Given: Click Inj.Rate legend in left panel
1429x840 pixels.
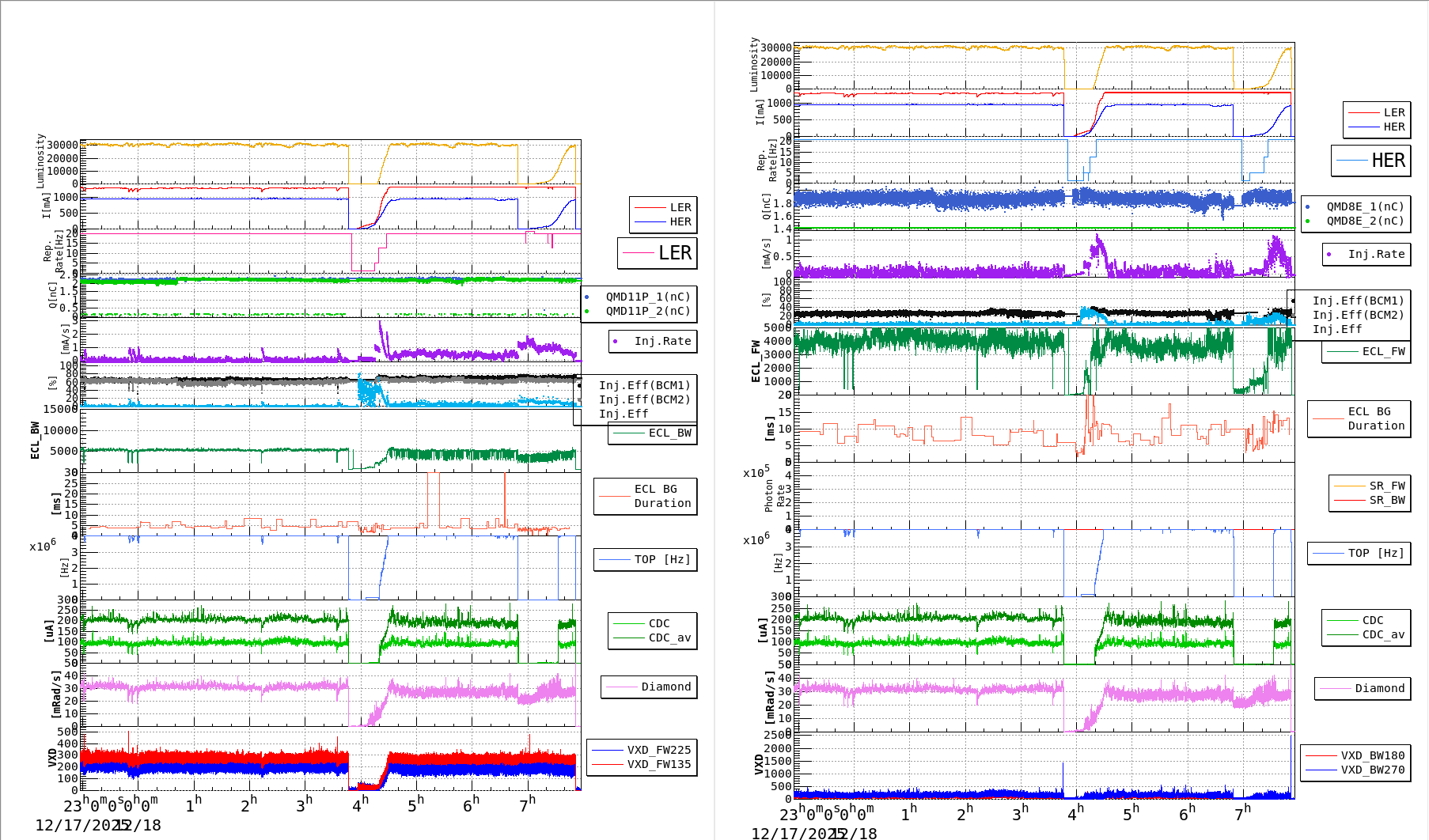Looking at the screenshot, I should tap(653, 341).
